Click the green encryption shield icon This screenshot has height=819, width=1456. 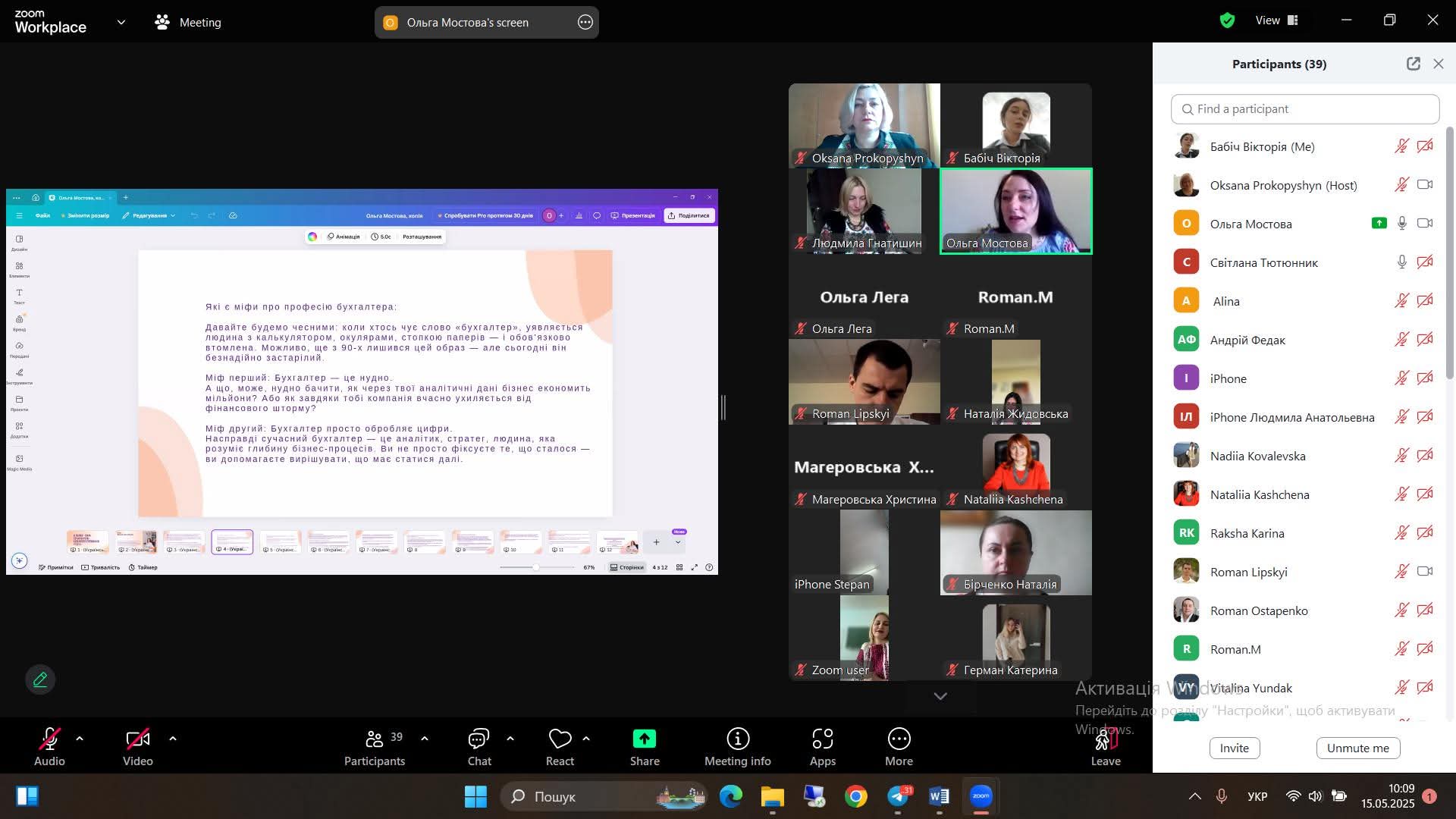(1227, 20)
